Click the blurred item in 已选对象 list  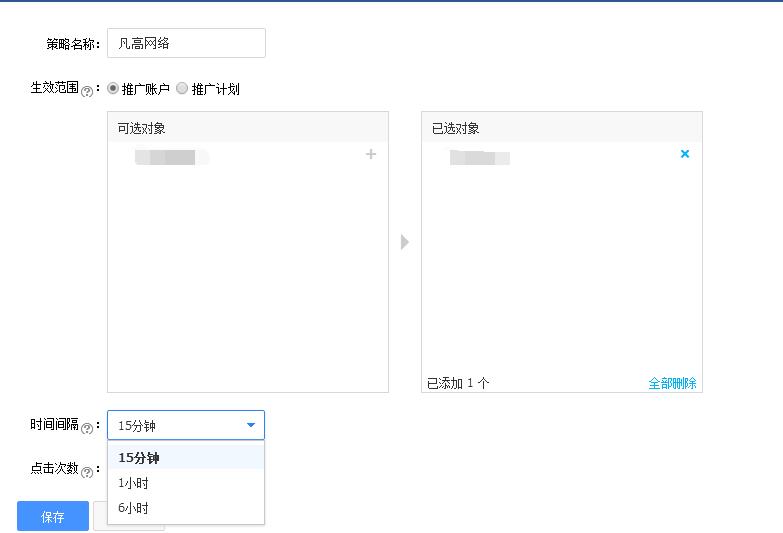[480, 157]
